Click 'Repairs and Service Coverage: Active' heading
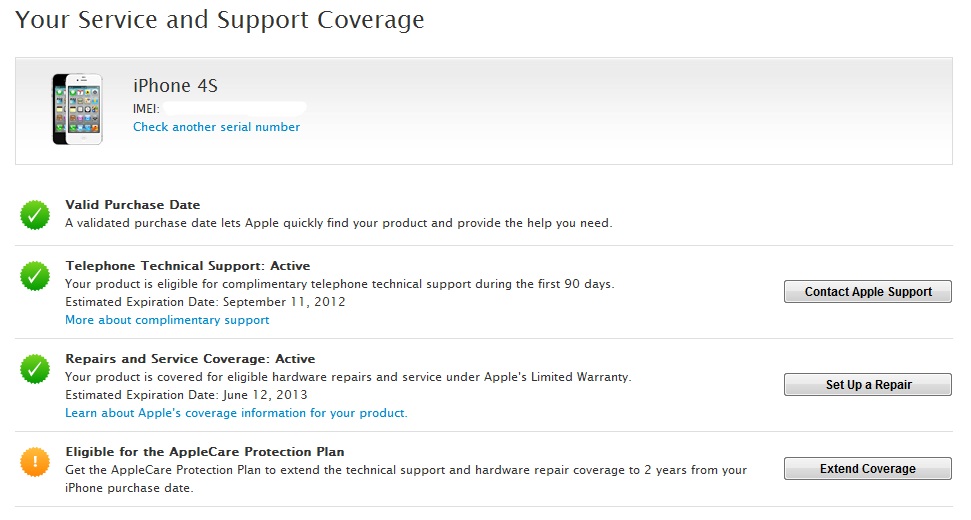971x520 pixels. pos(190,359)
